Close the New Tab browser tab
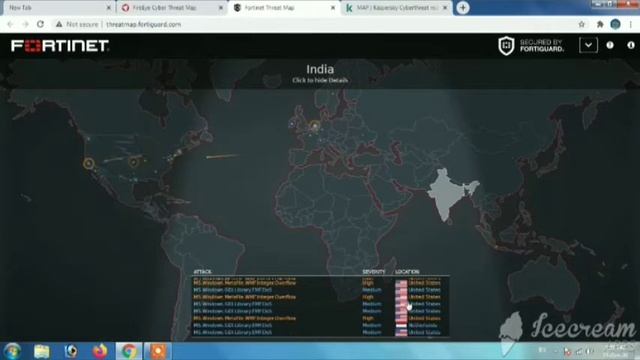640x360 pixels. point(109,8)
